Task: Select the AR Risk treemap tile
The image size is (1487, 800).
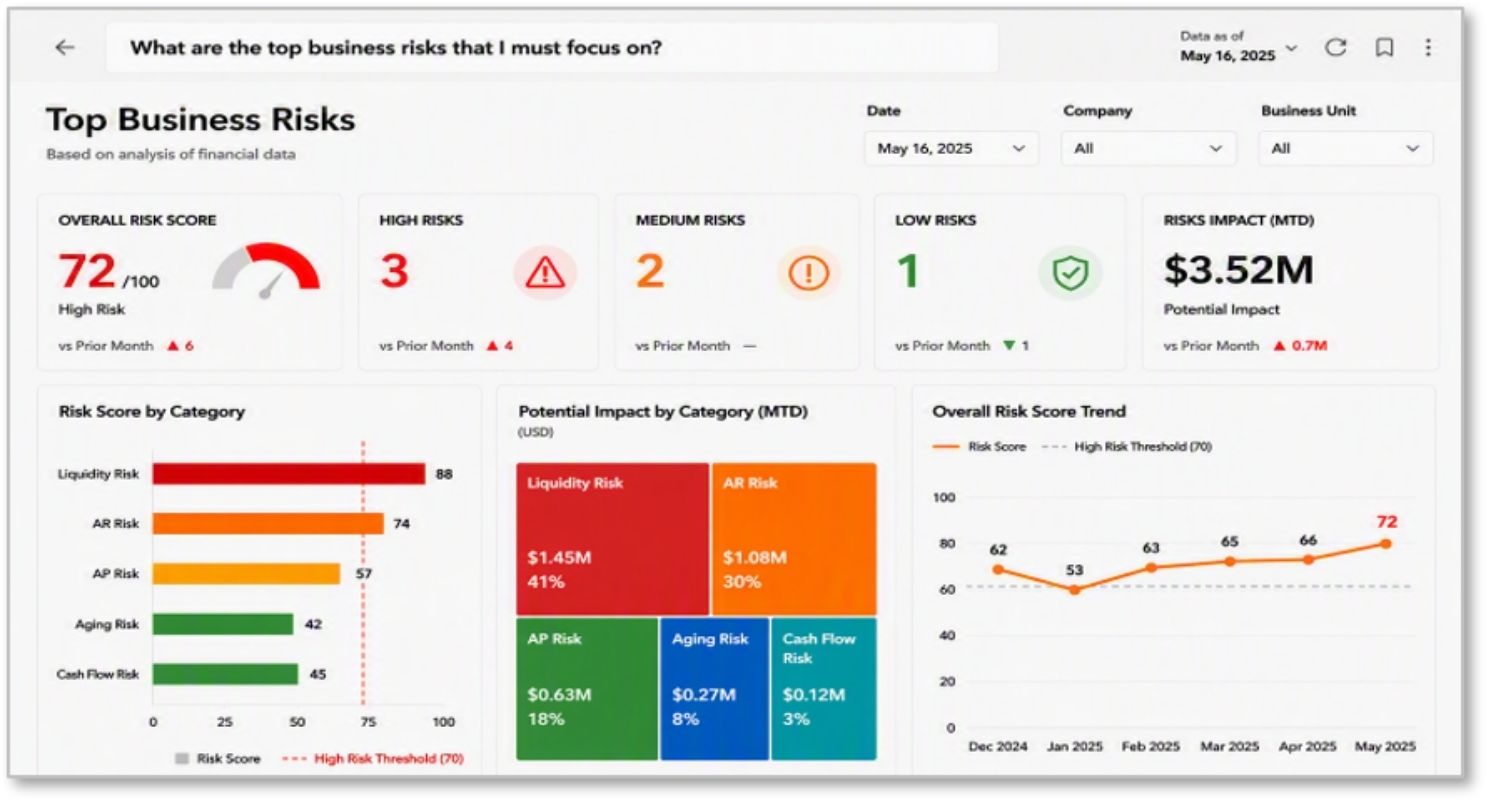Action: tap(794, 538)
